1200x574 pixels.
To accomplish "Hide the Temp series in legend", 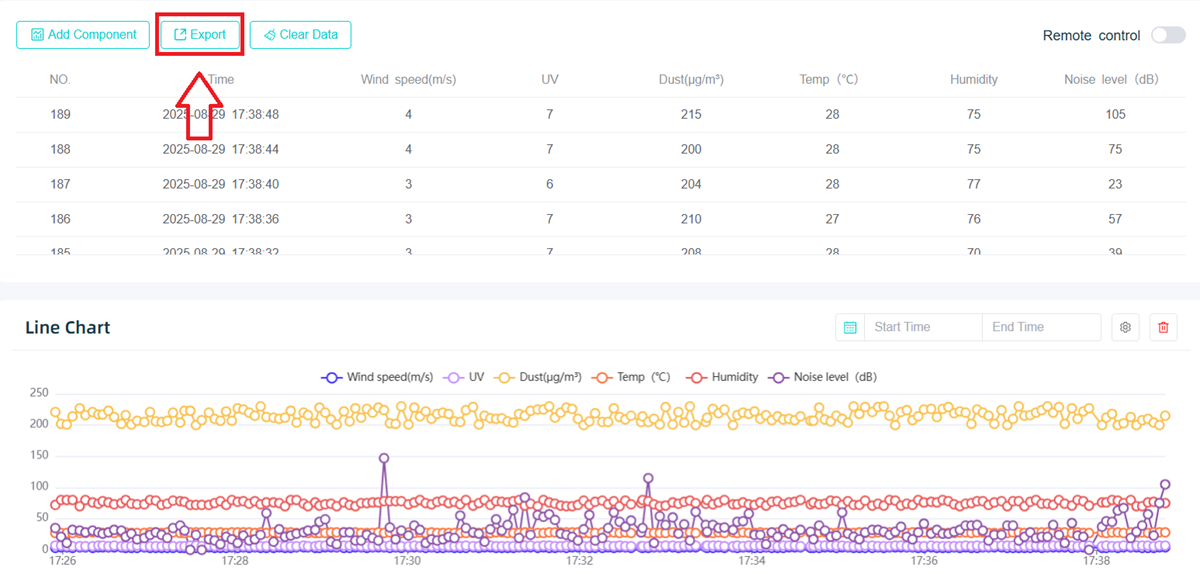I will [632, 377].
